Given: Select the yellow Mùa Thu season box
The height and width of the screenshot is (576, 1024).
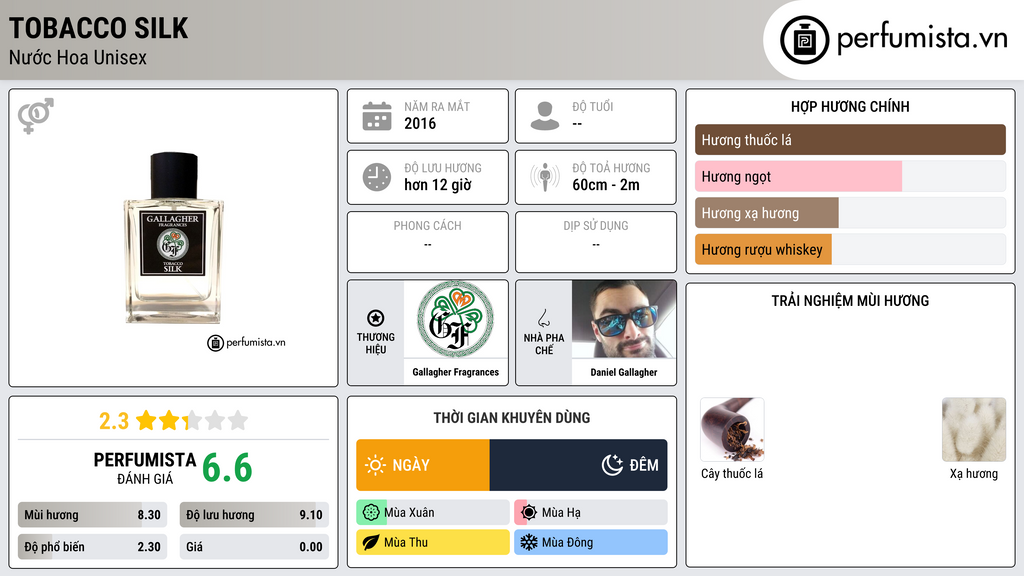Looking at the screenshot, I should pos(433,542).
